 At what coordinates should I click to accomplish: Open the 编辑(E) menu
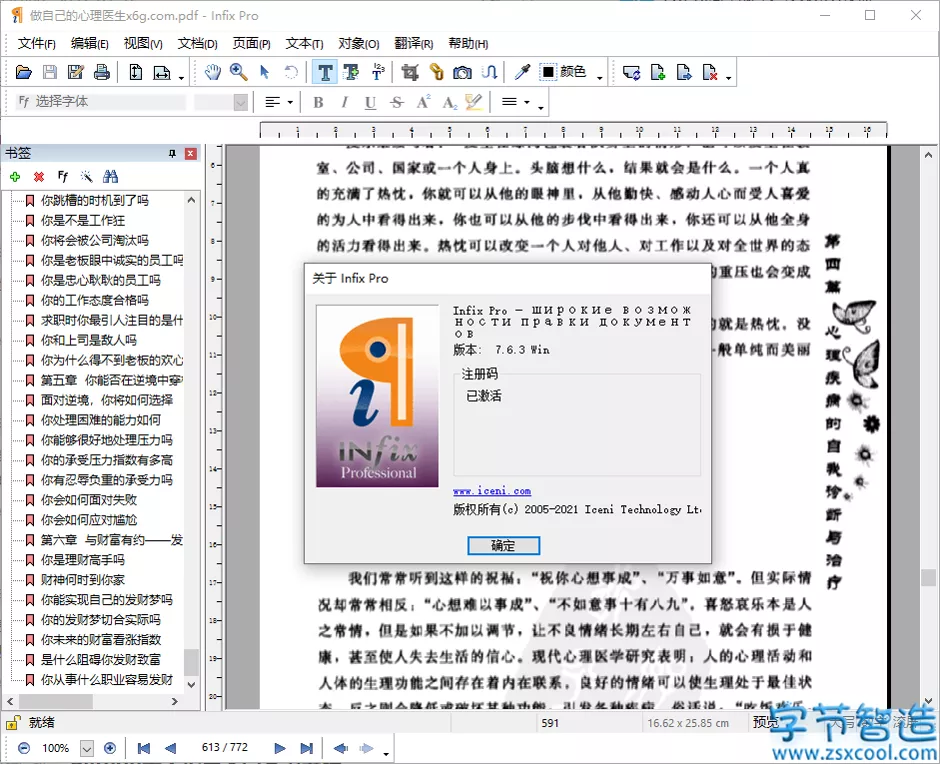pyautogui.click(x=89, y=44)
